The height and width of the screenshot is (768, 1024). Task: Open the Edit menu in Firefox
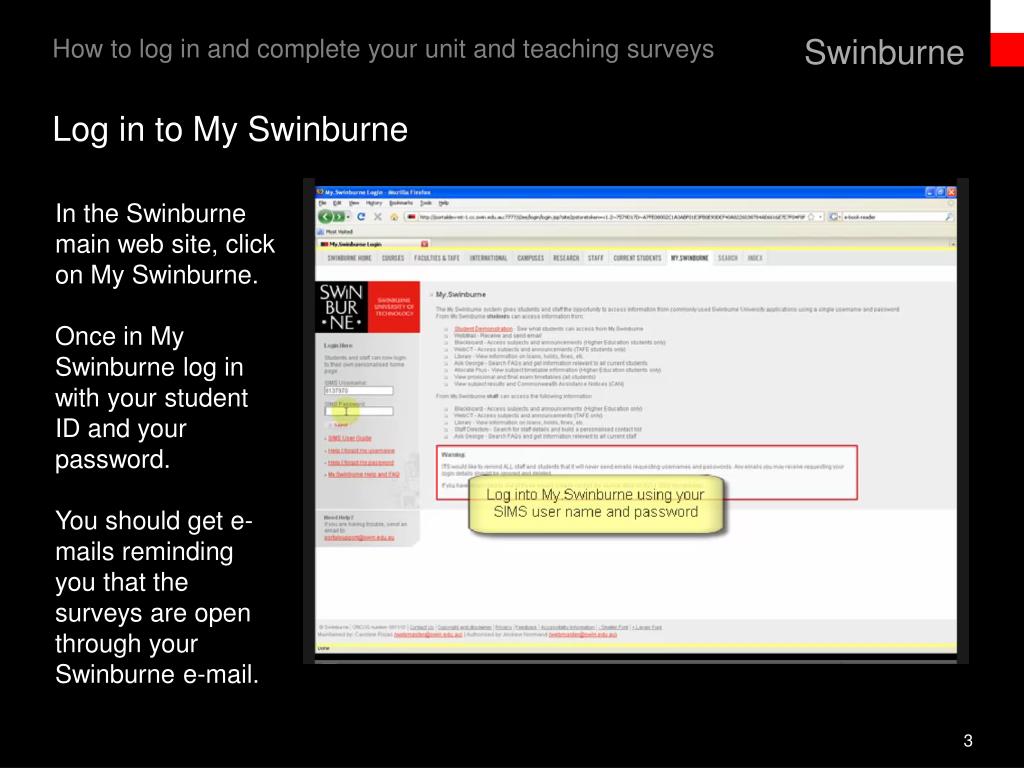click(337, 203)
